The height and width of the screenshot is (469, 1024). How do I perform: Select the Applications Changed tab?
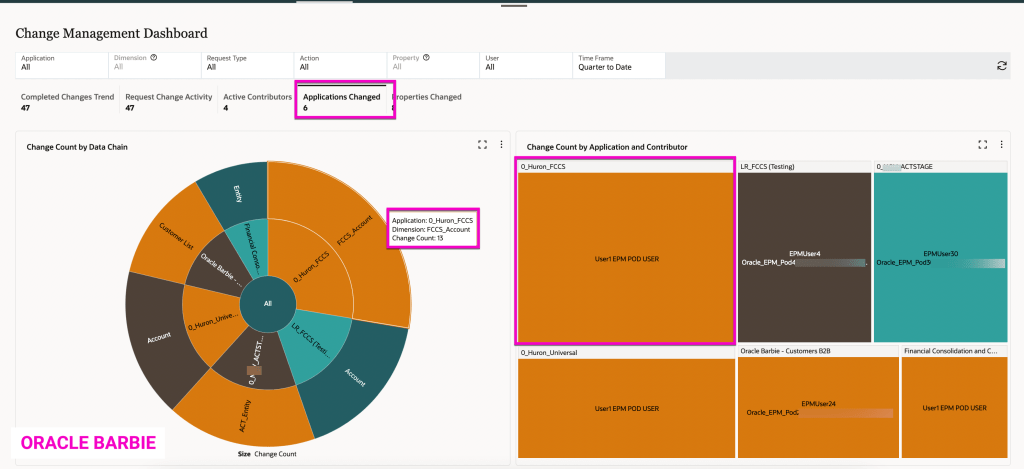pyautogui.click(x=343, y=101)
